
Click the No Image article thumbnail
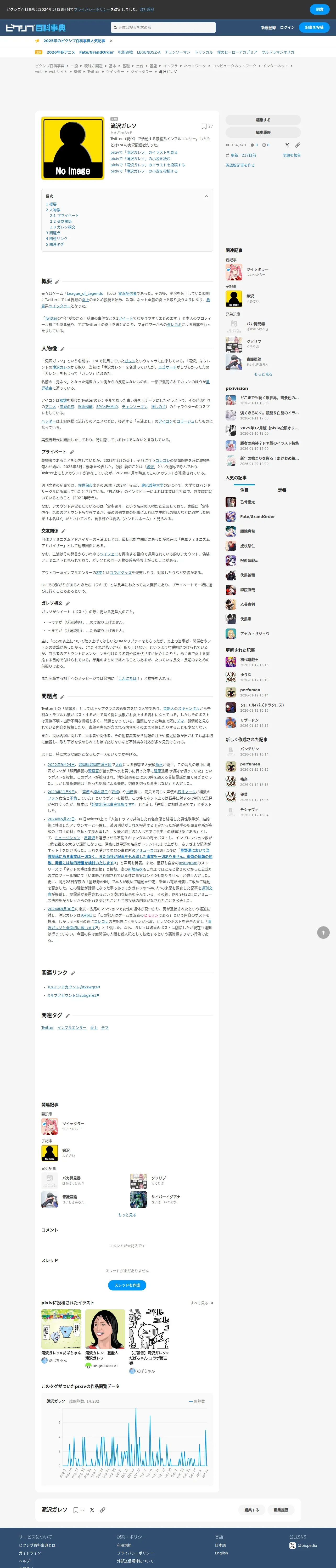(x=72, y=148)
